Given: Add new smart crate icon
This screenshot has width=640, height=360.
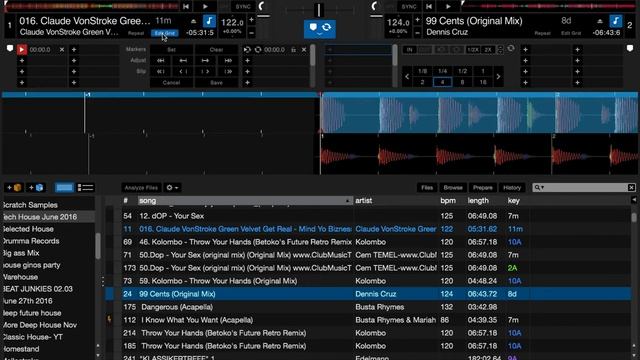Looking at the screenshot, I should (36, 187).
